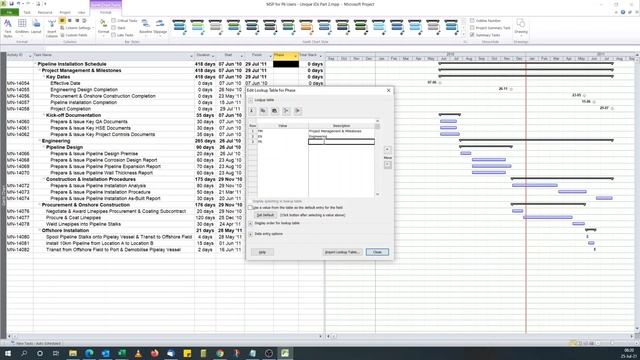Click the Copy Row icon in lookup dialog
The height and width of the screenshot is (360, 640).
tap(263, 111)
